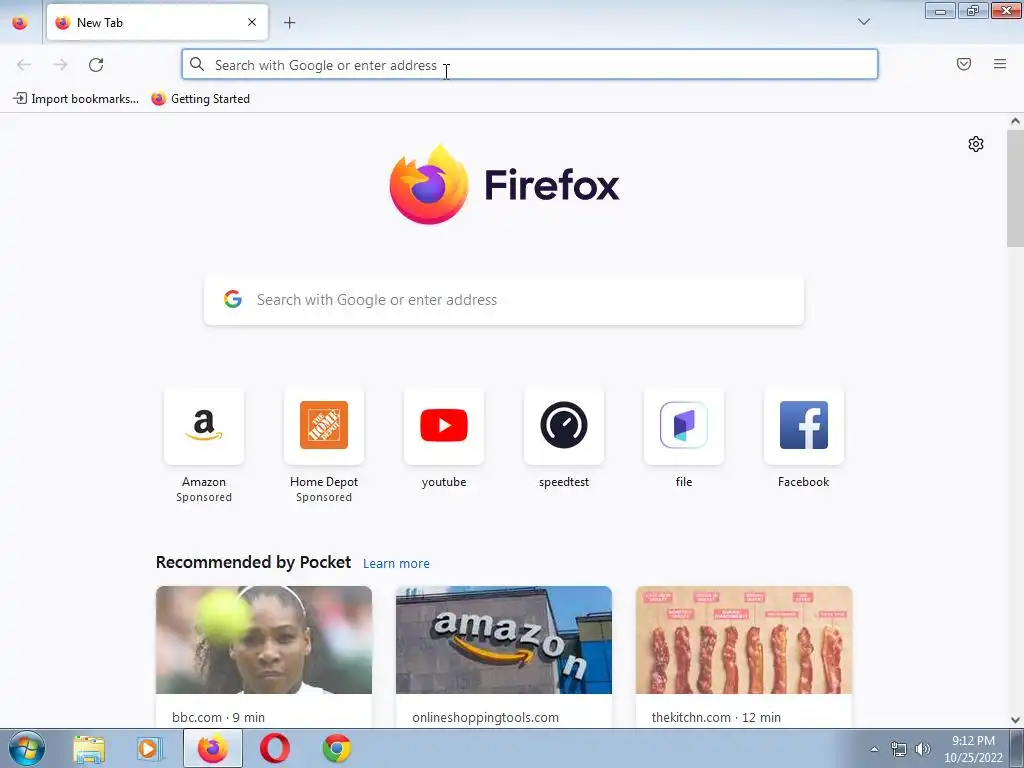Click the Firefox taskbar button
This screenshot has width=1024, height=768.
[213, 748]
